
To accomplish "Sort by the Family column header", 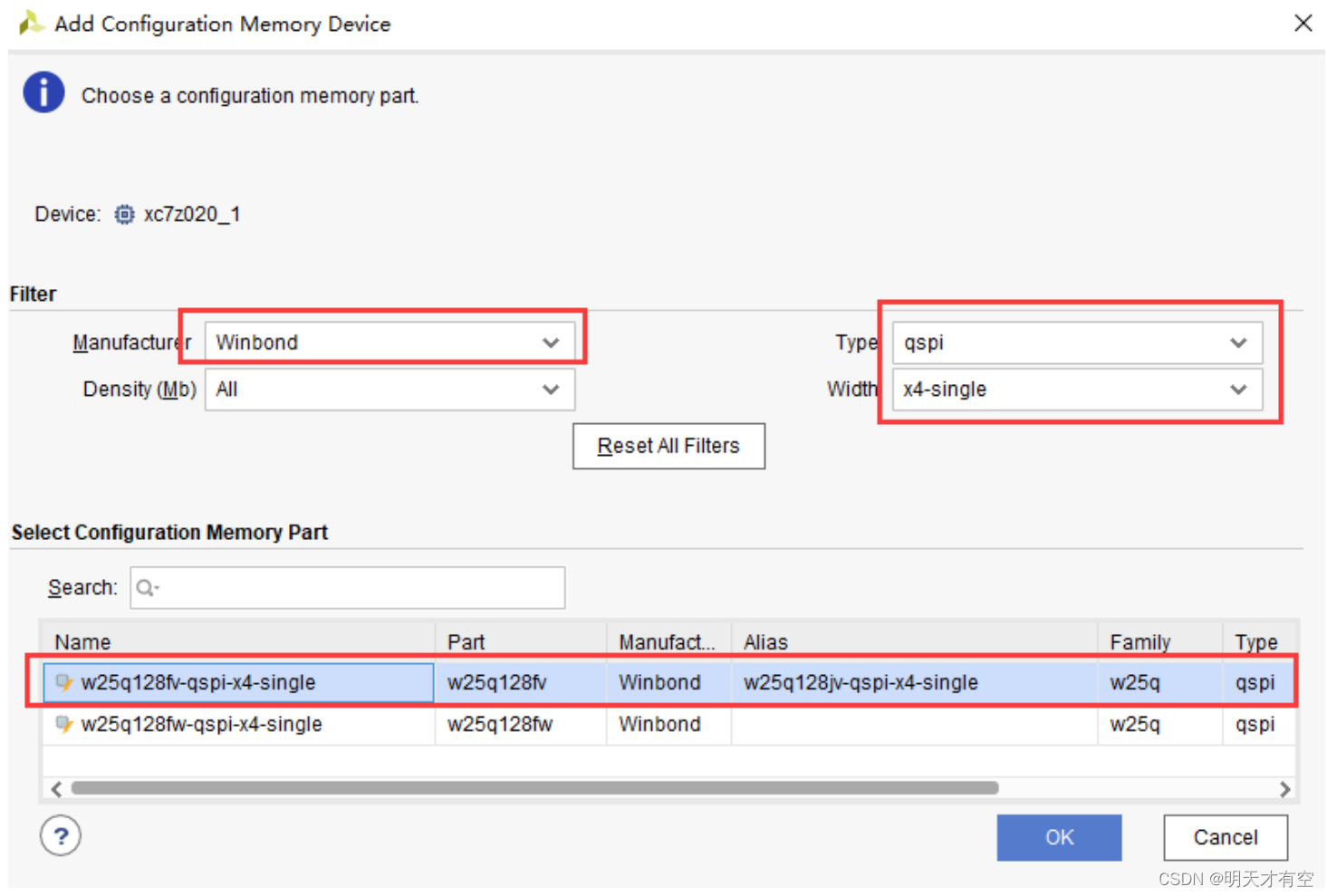I will (1160, 641).
